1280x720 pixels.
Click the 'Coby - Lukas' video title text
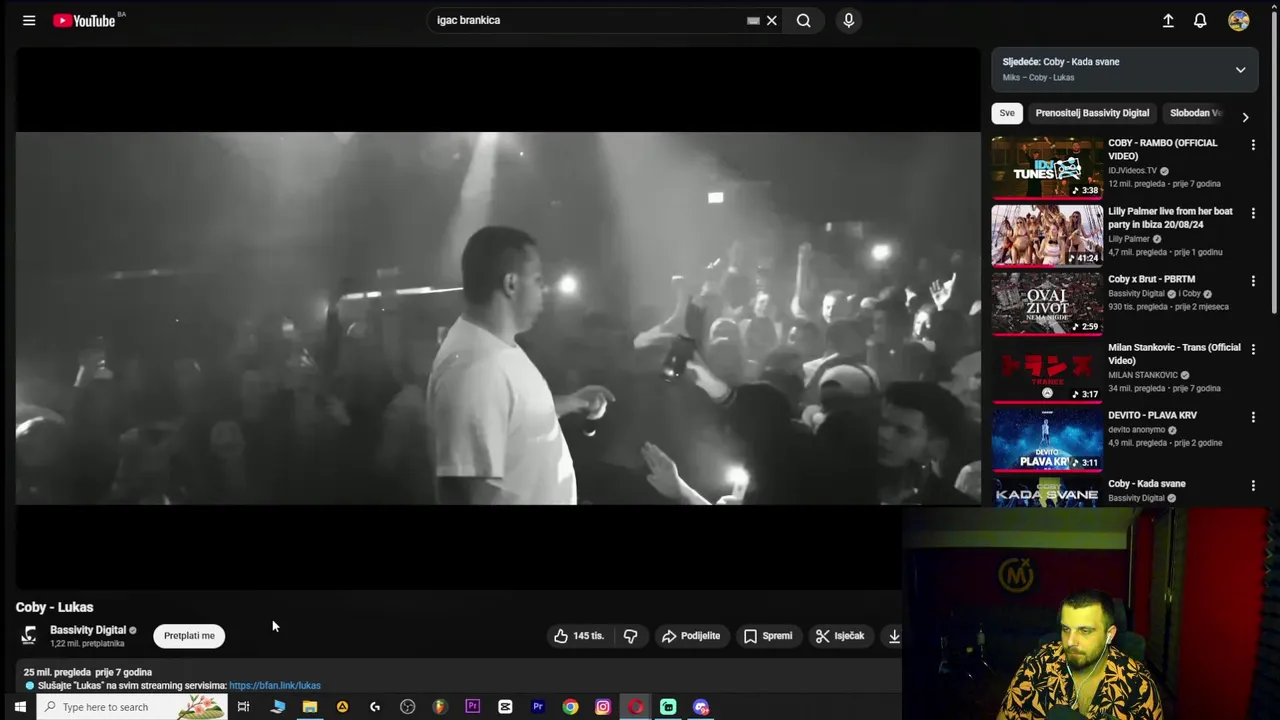point(54,607)
